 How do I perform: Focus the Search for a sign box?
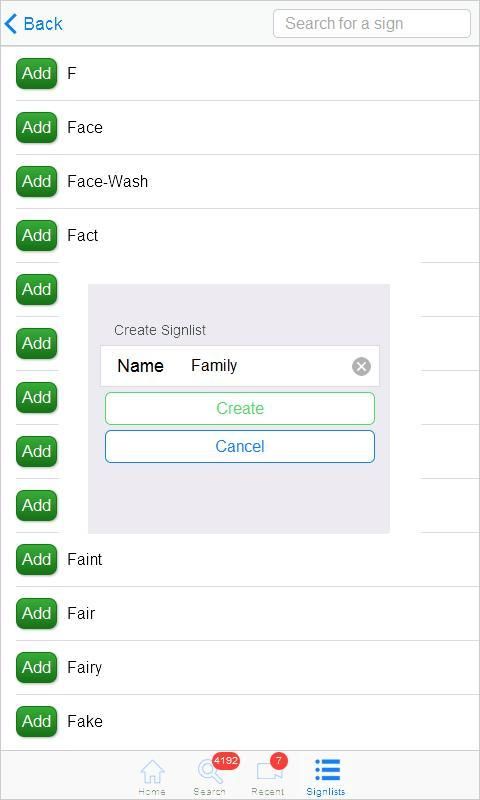372,23
